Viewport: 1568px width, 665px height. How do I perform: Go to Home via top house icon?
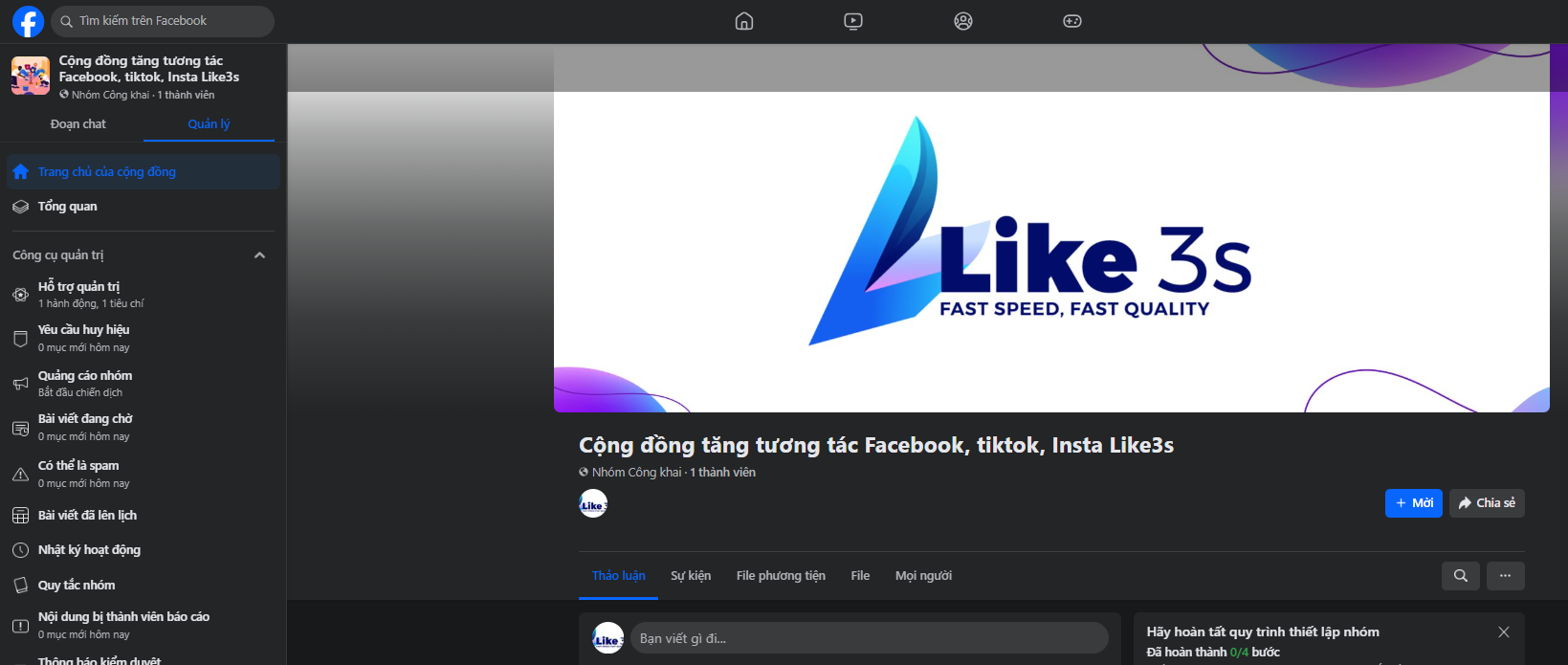coord(744,21)
